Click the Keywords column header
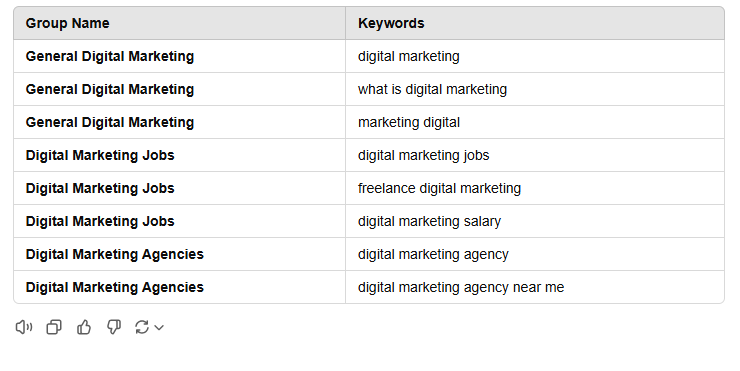Image resolution: width=740 pixels, height=371 pixels. pos(535,23)
